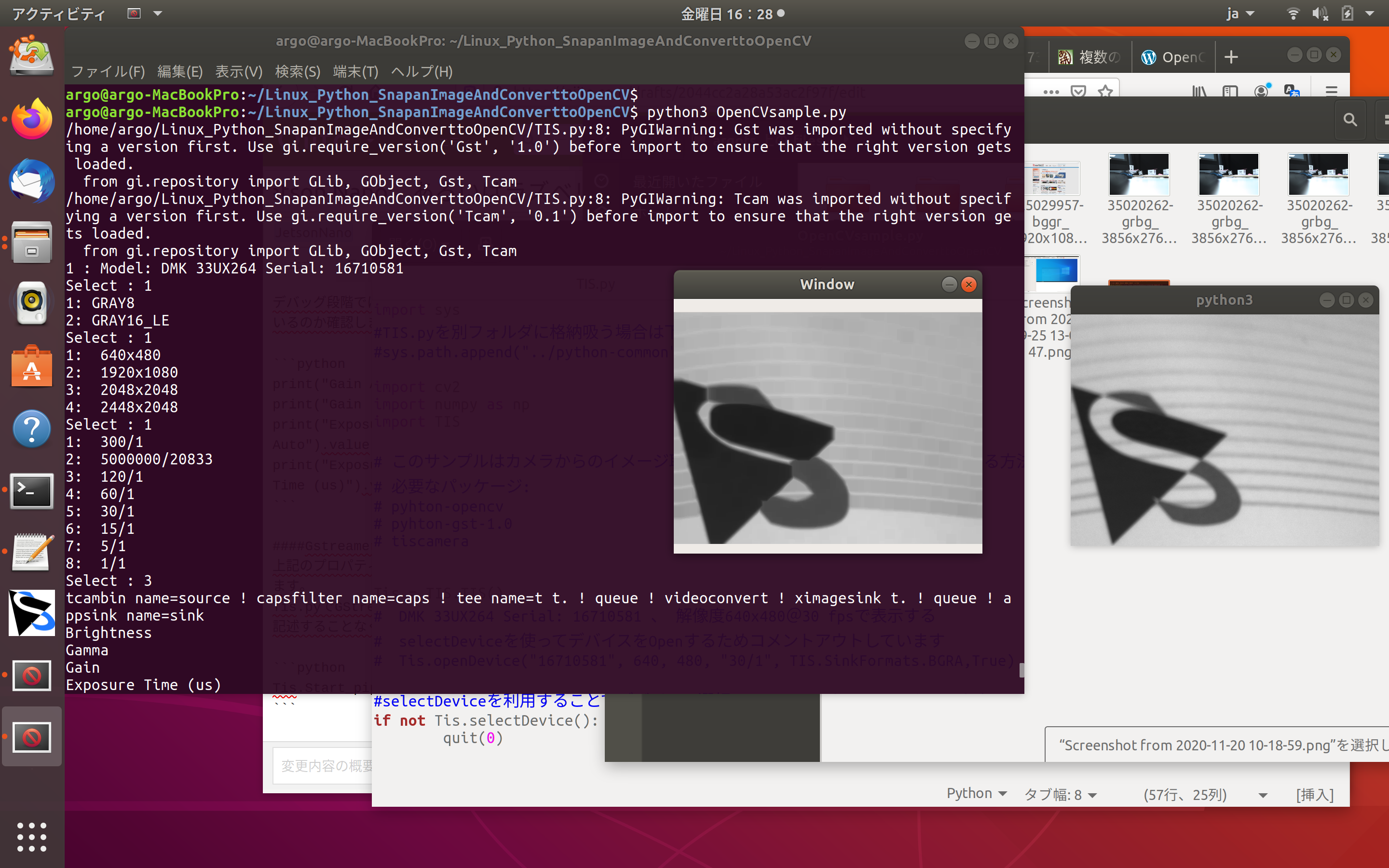Open the Firefox account icon

coord(1262,91)
